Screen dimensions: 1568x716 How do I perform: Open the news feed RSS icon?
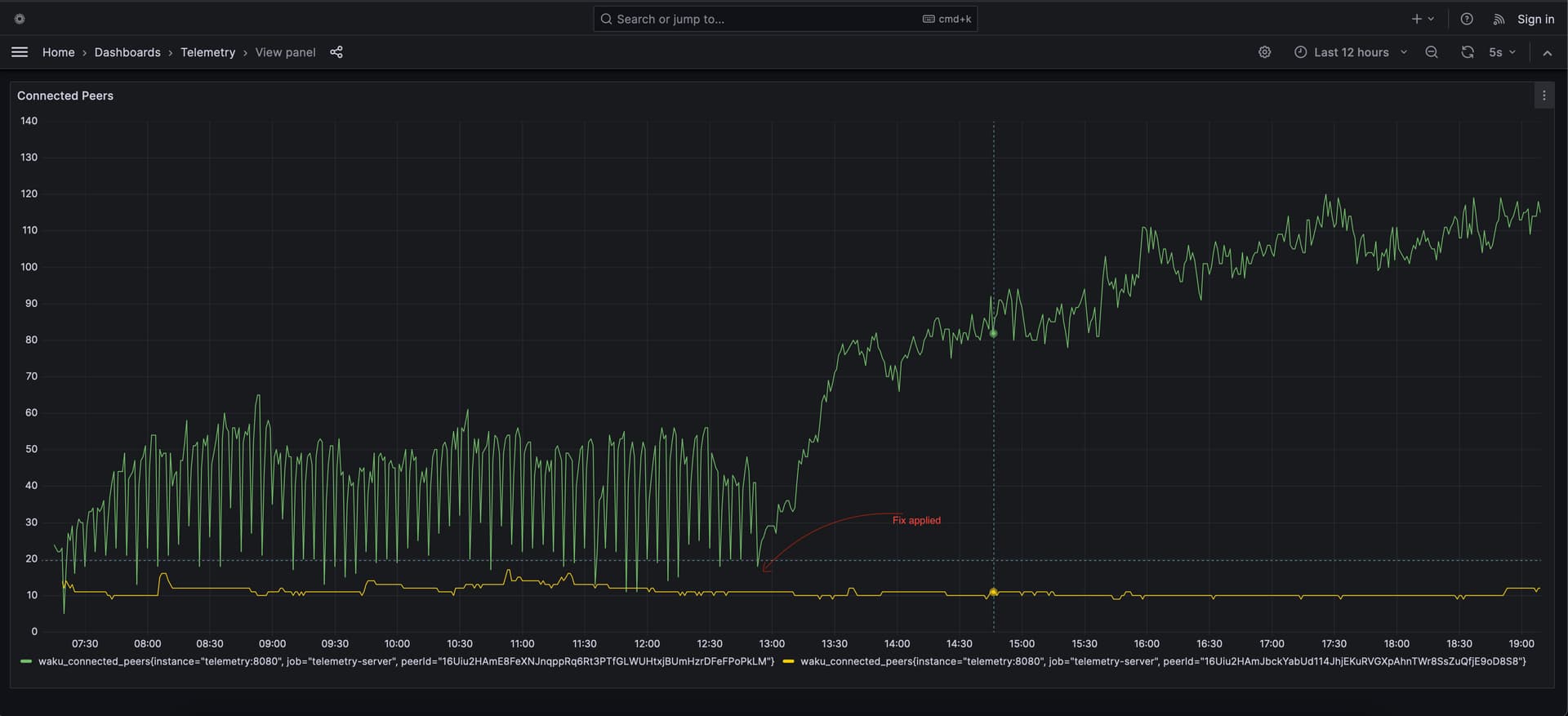click(1499, 19)
